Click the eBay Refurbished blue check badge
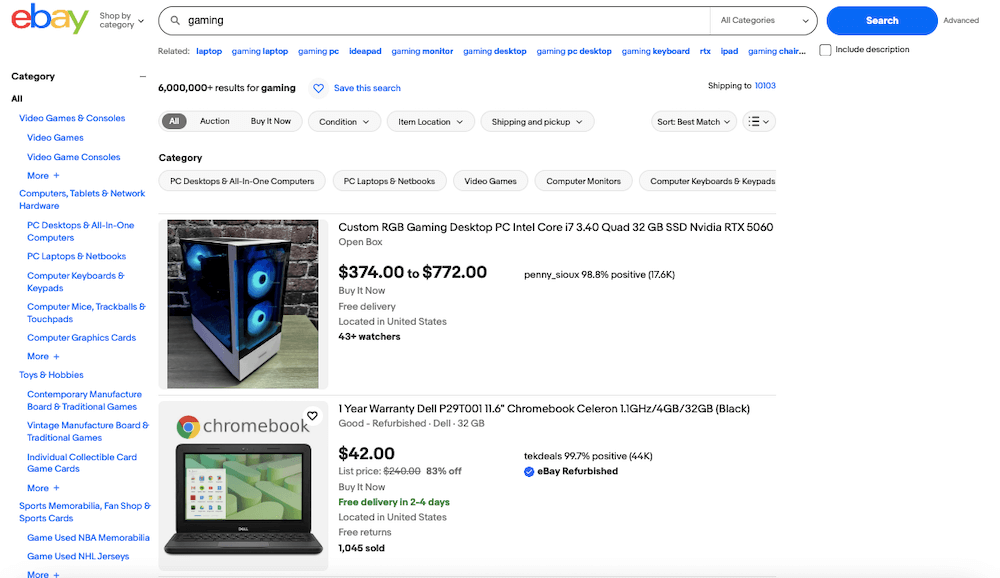This screenshot has width=1000, height=578. click(529, 471)
